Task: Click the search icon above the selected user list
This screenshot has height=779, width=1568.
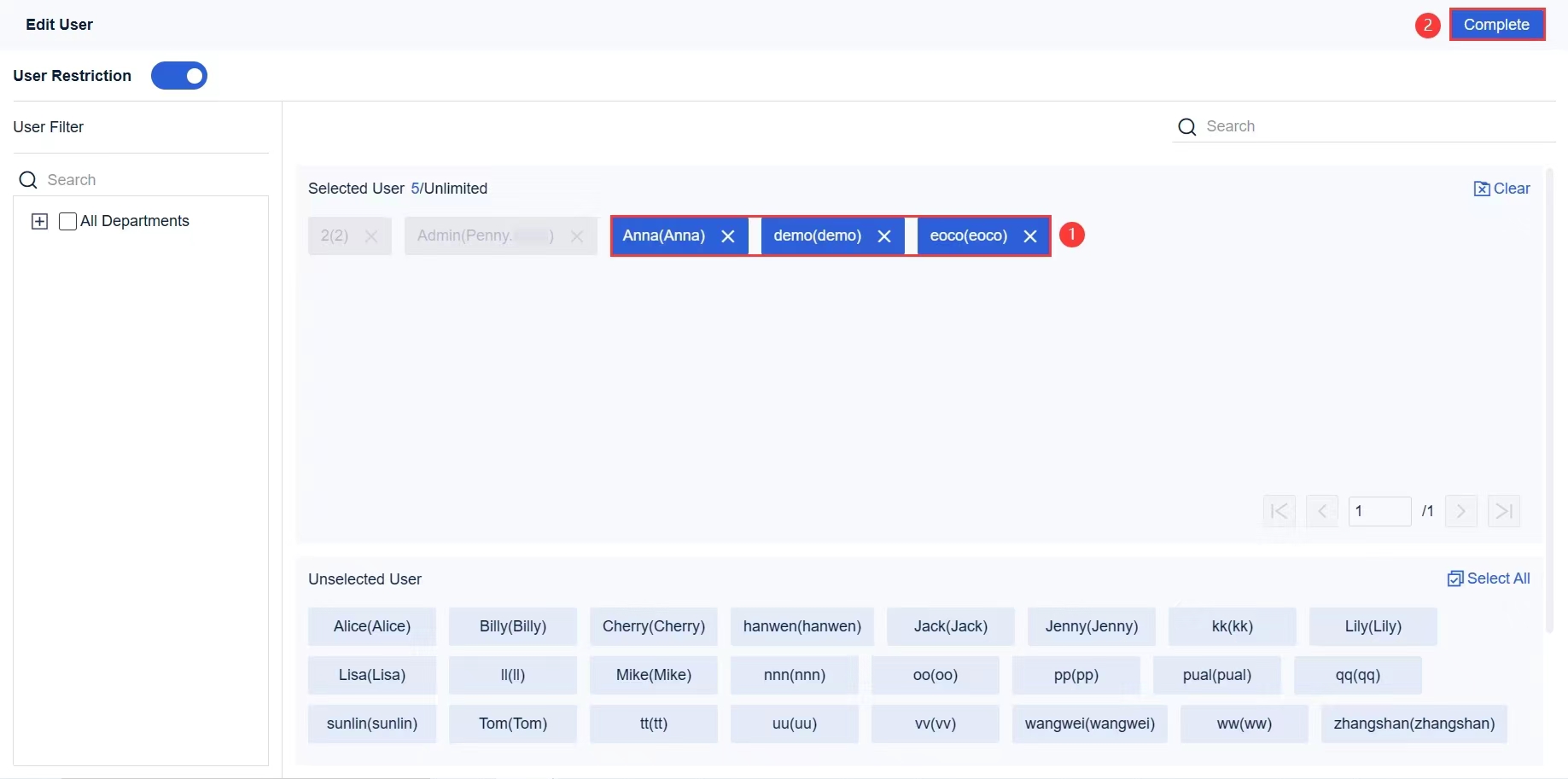Action: point(1186,126)
